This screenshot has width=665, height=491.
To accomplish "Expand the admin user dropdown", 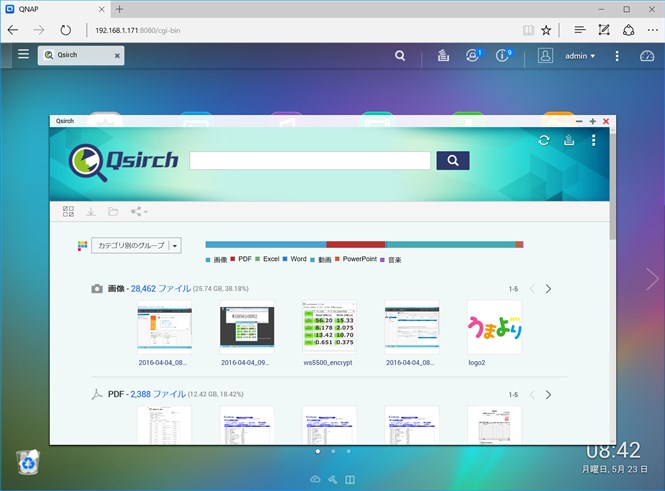I will point(580,56).
